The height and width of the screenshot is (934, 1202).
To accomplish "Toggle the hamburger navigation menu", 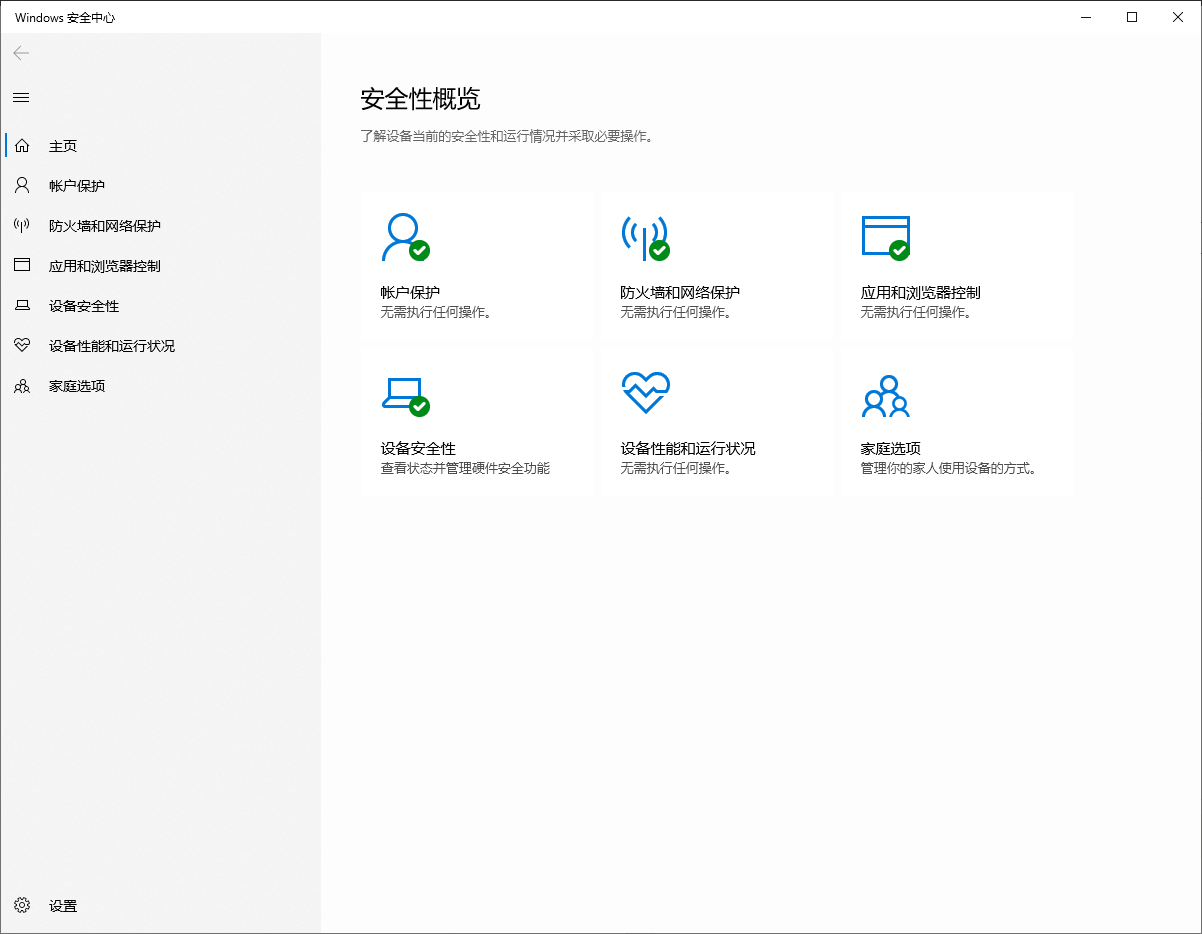I will coord(21,97).
